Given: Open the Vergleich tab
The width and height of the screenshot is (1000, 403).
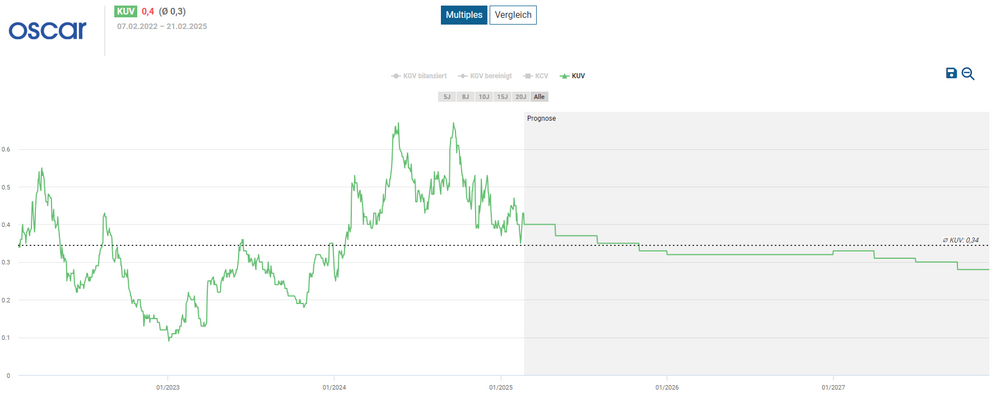Looking at the screenshot, I should coord(513,15).
